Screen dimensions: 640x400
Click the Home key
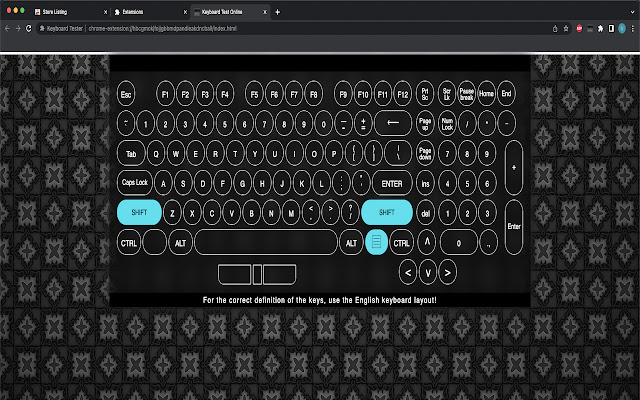pos(487,94)
